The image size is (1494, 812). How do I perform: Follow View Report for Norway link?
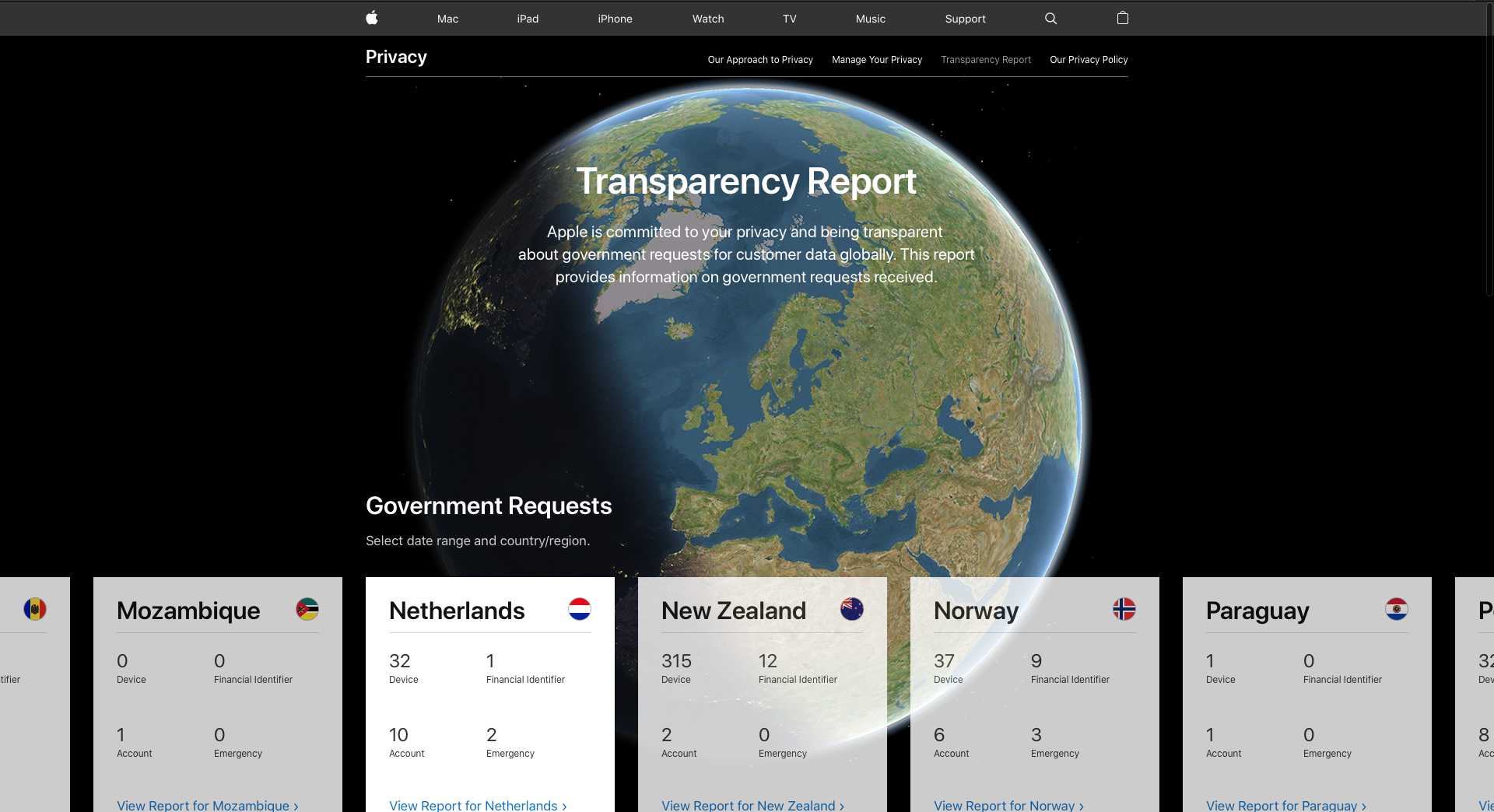click(x=1008, y=805)
